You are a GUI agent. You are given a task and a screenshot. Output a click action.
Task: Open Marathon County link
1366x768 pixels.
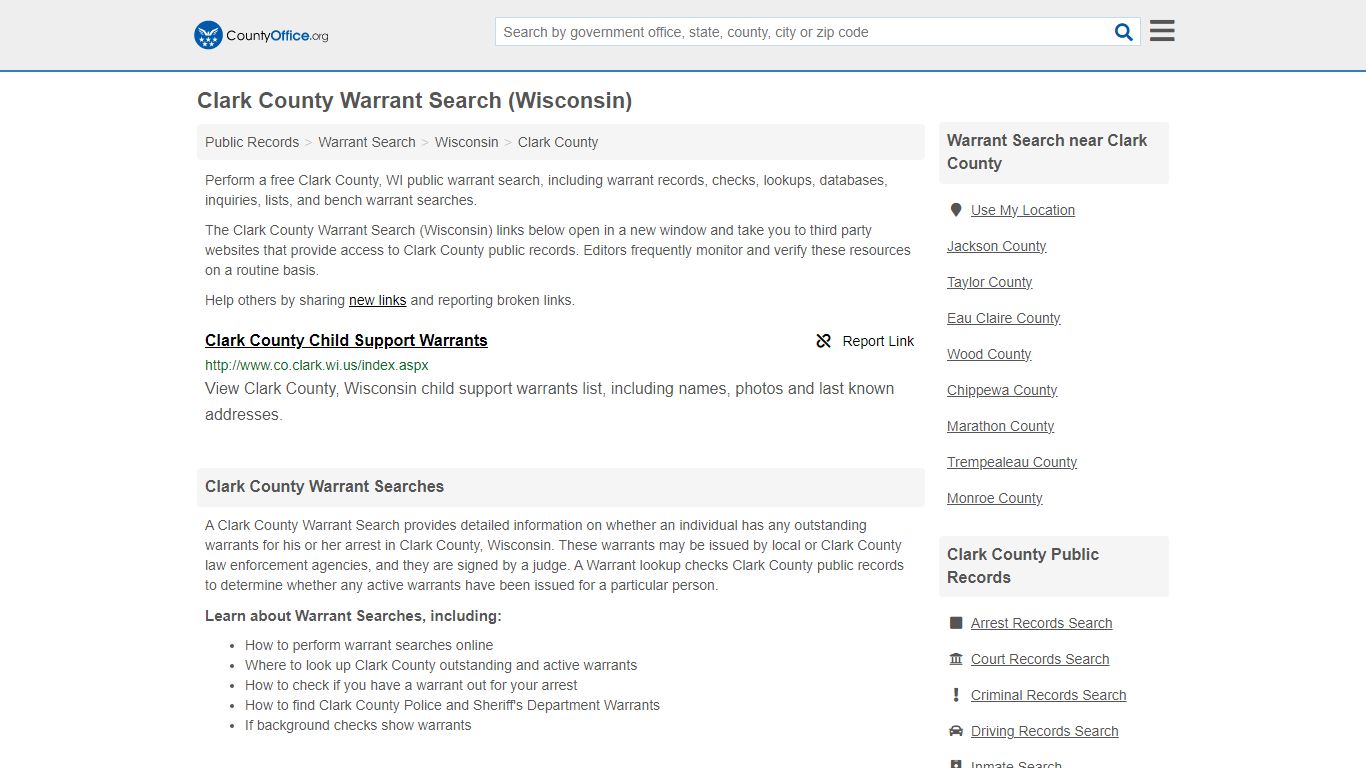coord(1001,426)
